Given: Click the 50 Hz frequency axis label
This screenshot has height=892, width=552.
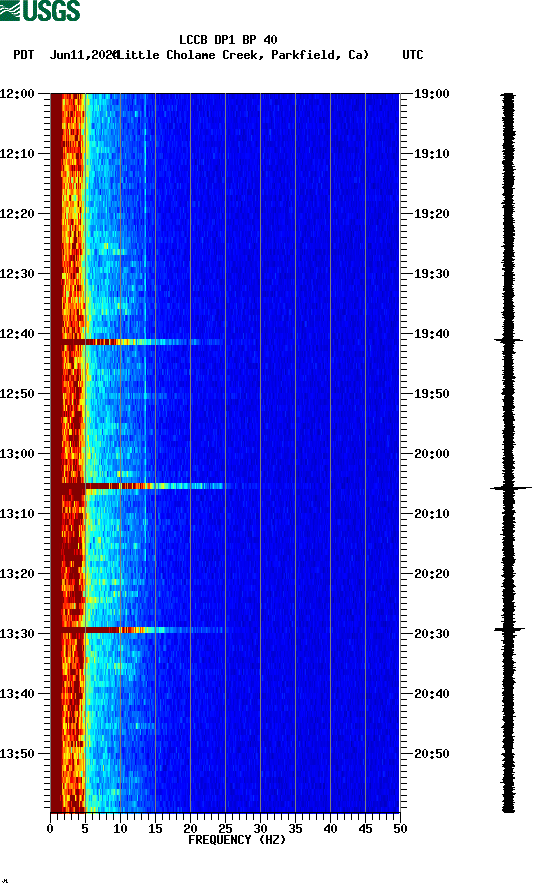Looking at the screenshot, I should pyautogui.click(x=400, y=829).
